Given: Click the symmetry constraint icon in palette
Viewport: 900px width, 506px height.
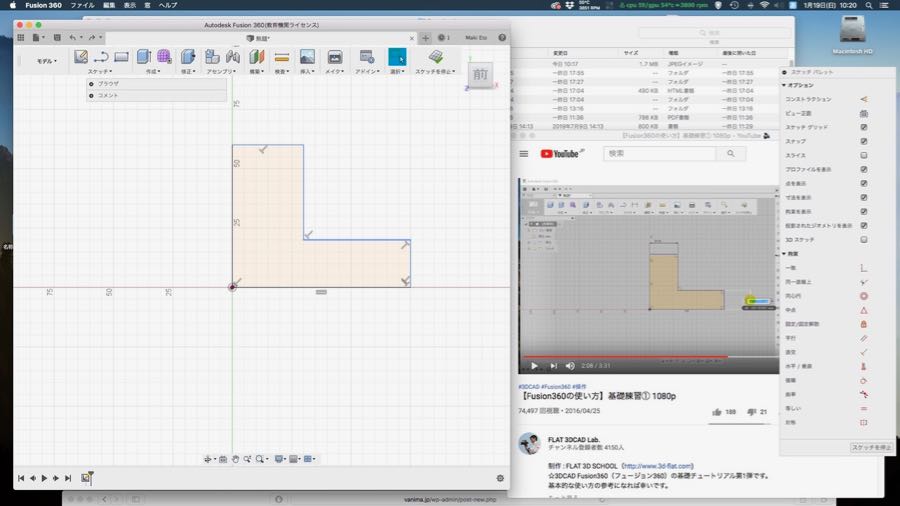Looking at the screenshot, I should [863, 422].
